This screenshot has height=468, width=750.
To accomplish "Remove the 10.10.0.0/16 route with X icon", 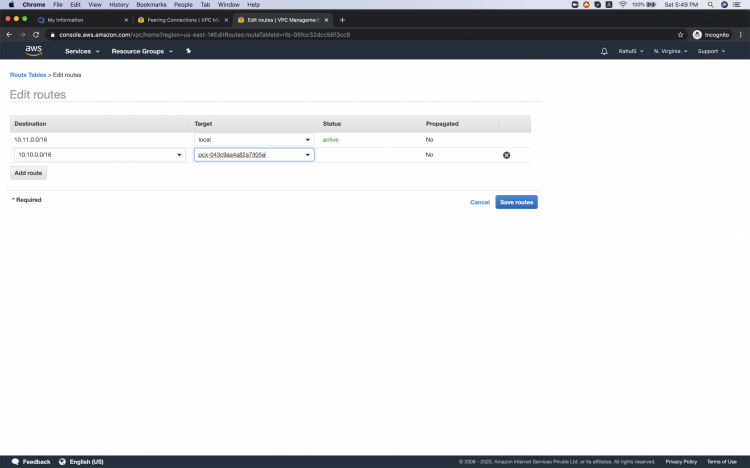I will [506, 155].
